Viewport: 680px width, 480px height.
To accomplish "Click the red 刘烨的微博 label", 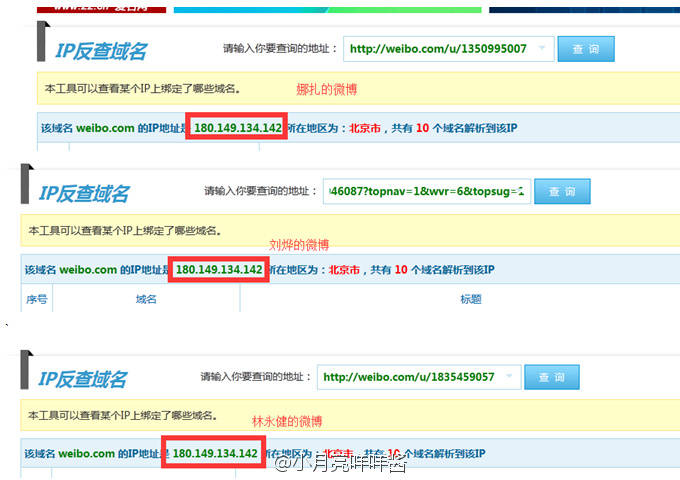I will point(299,245).
